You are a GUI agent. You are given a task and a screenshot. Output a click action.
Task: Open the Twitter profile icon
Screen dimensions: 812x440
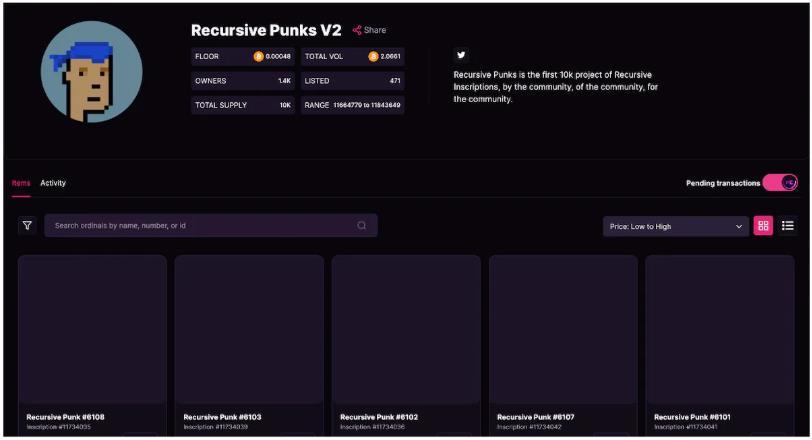click(x=461, y=56)
